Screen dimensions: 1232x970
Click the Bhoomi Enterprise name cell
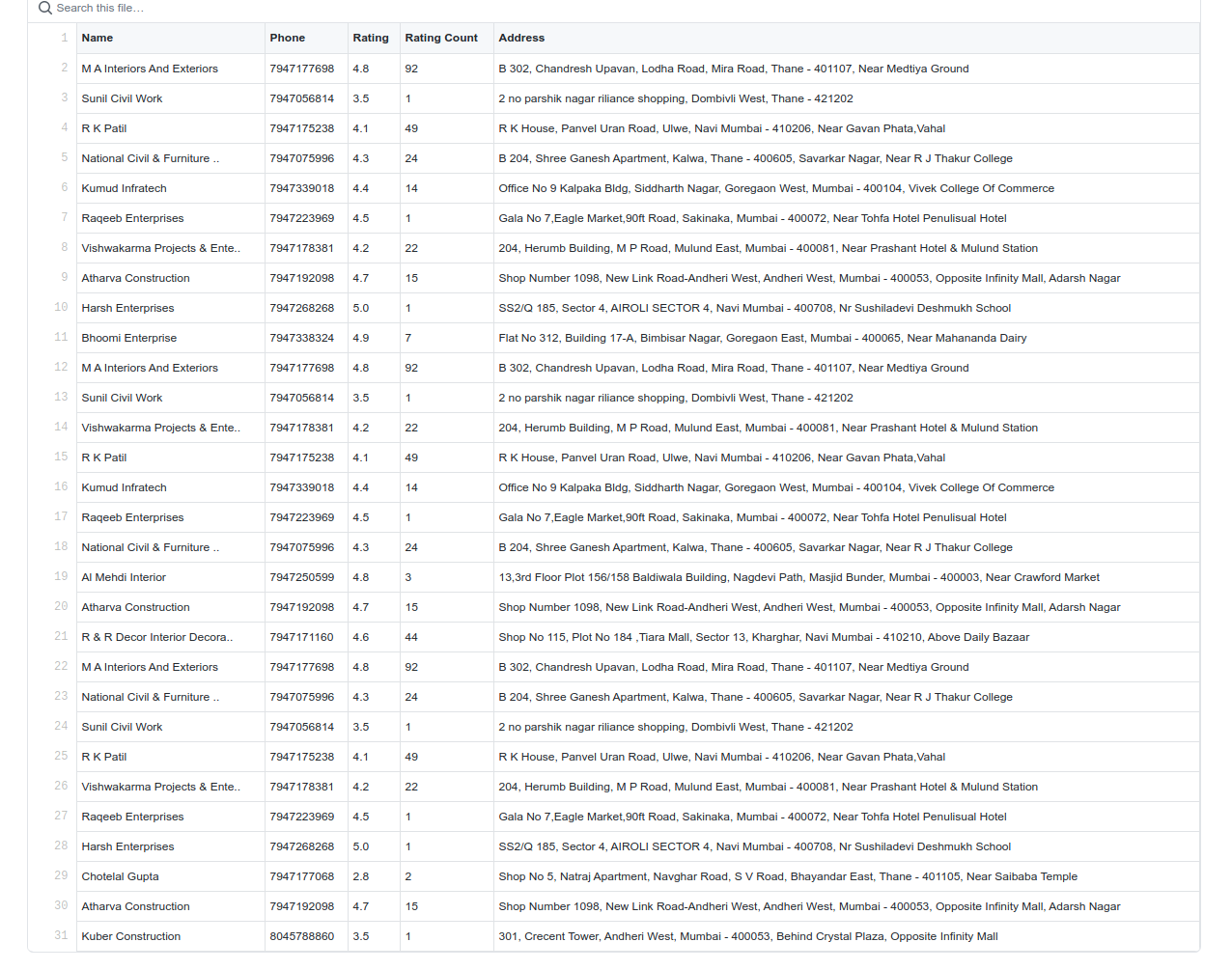coord(128,338)
